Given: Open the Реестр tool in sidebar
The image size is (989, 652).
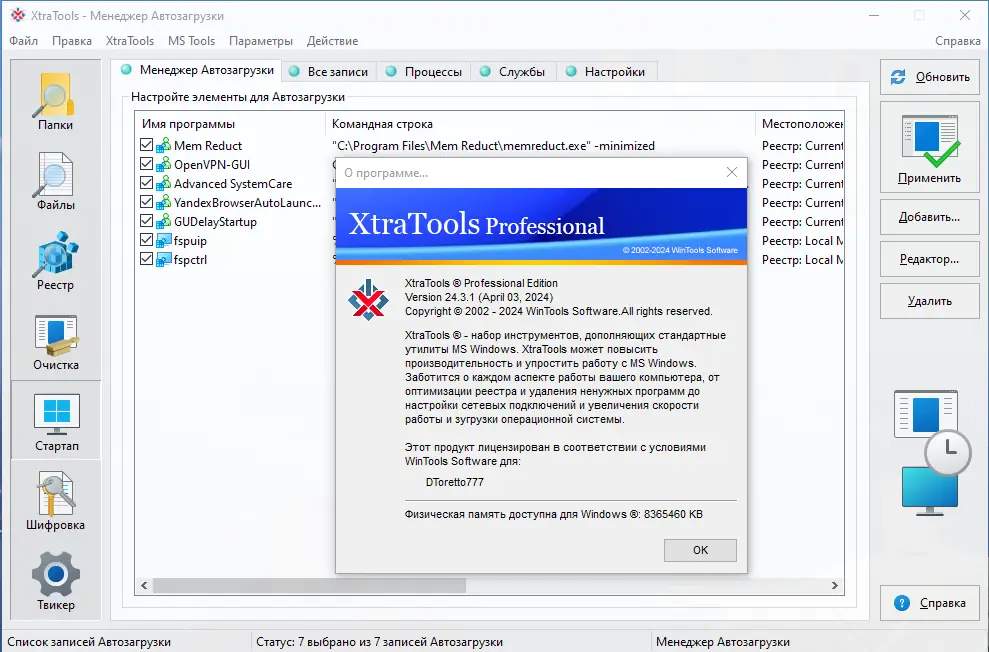Looking at the screenshot, I should point(56,261).
